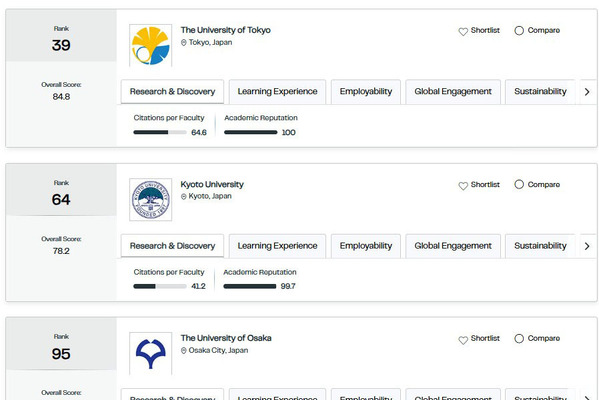
Task: Show more tabs arrow in Kyoto University card
Action: pos(587,246)
